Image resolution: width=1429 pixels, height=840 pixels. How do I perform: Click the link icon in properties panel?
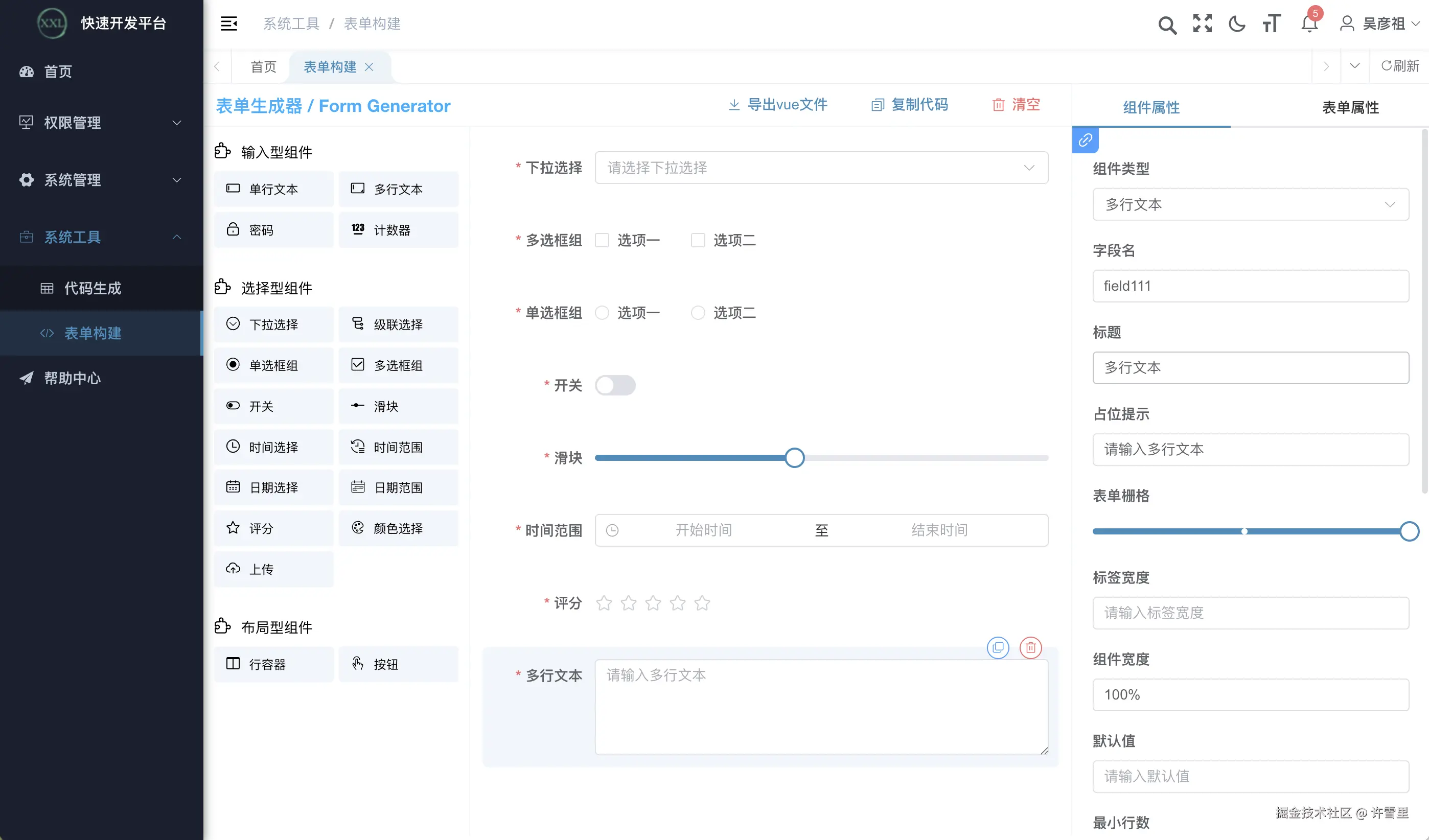tap(1086, 140)
